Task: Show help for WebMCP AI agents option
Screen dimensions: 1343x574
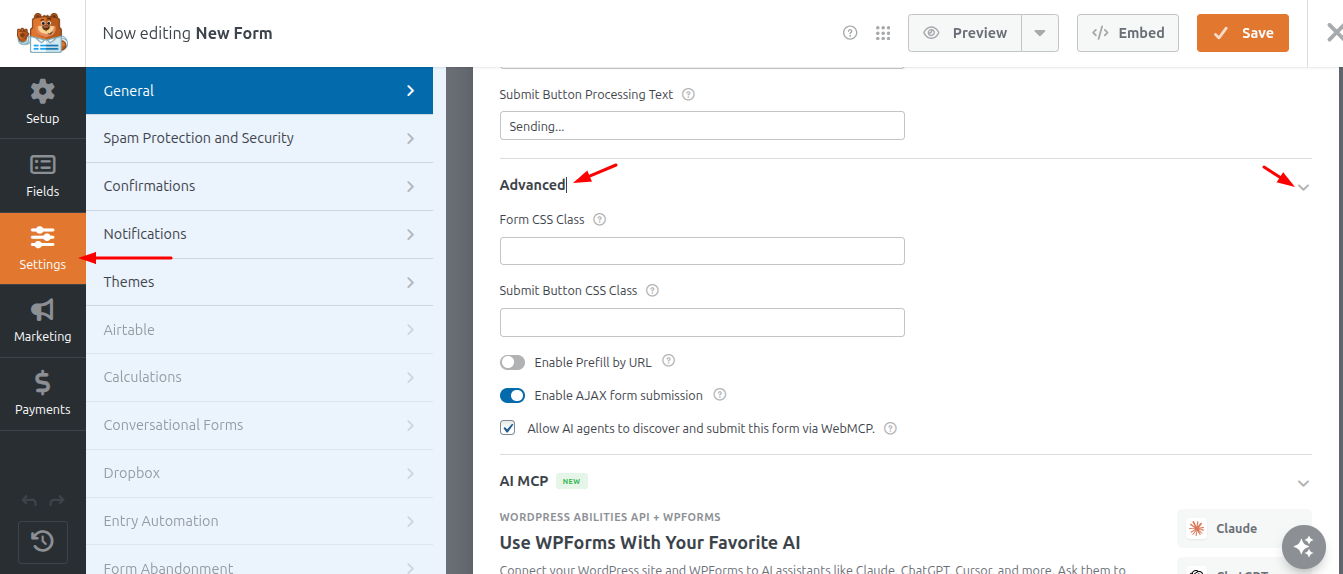Action: (x=890, y=428)
